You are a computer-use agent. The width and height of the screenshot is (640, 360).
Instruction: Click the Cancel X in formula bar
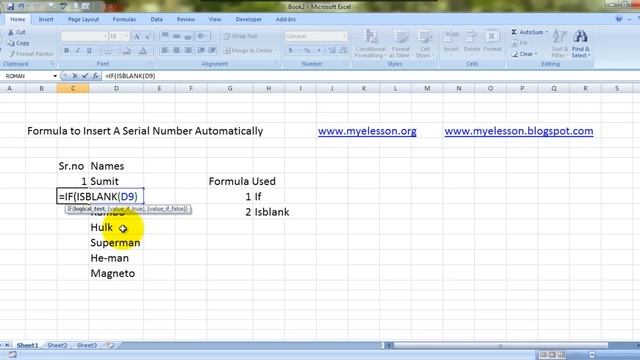(x=75, y=76)
